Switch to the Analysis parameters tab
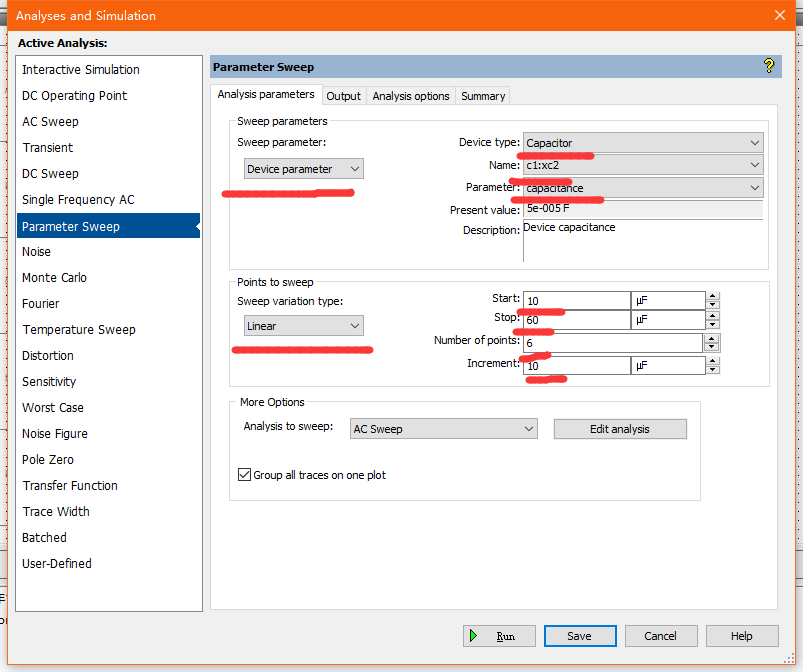 click(266, 94)
